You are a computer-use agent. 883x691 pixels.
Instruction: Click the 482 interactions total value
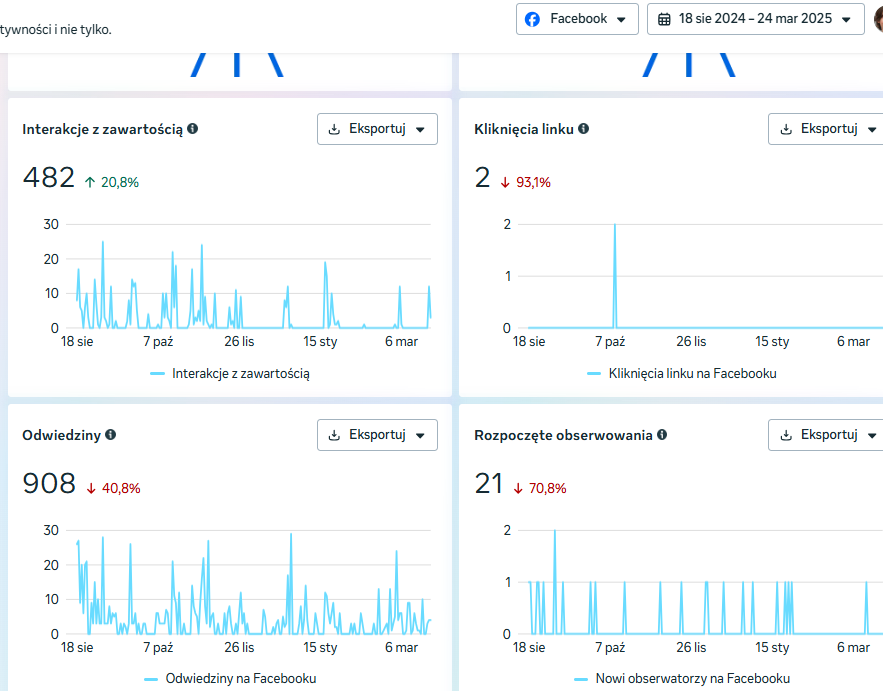pos(48,177)
